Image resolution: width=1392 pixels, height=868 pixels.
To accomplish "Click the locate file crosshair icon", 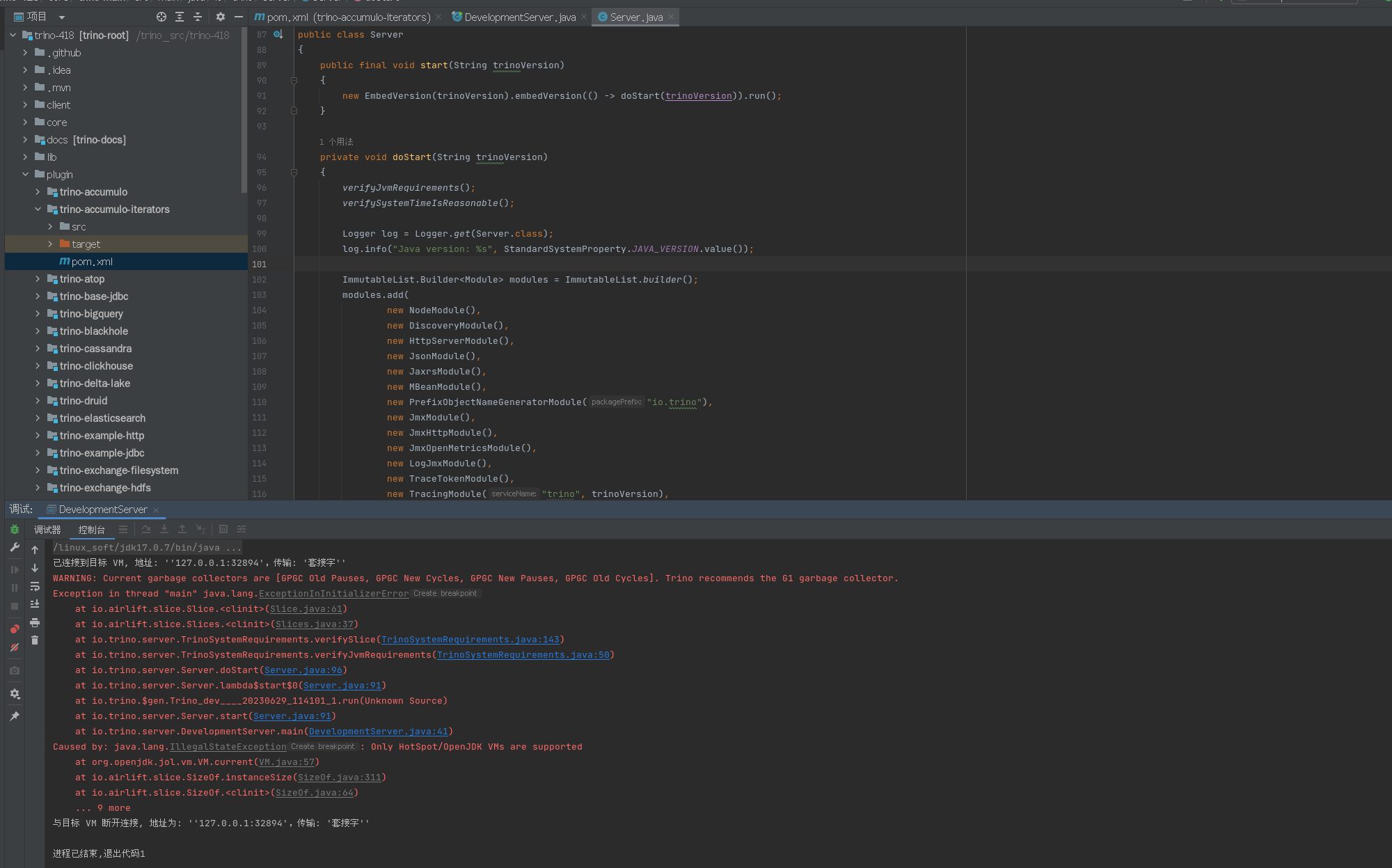I will coord(161,17).
